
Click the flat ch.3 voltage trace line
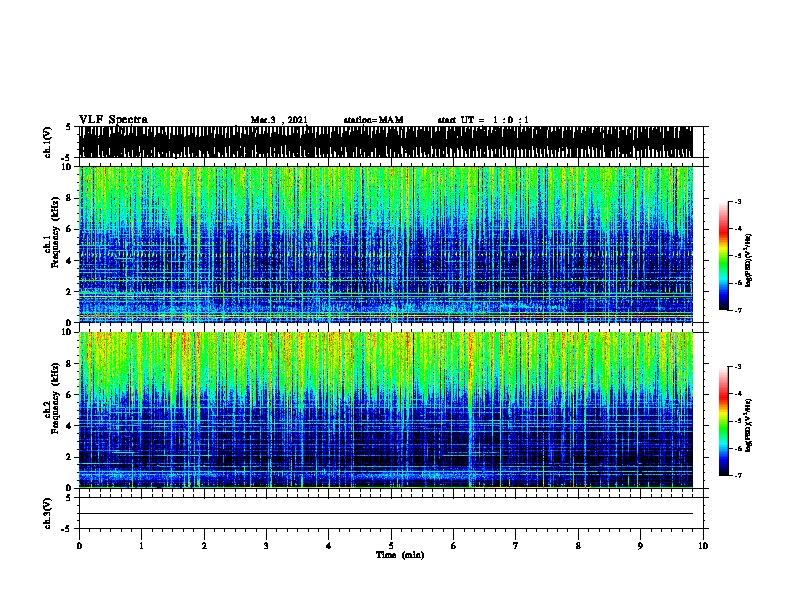(x=386, y=514)
